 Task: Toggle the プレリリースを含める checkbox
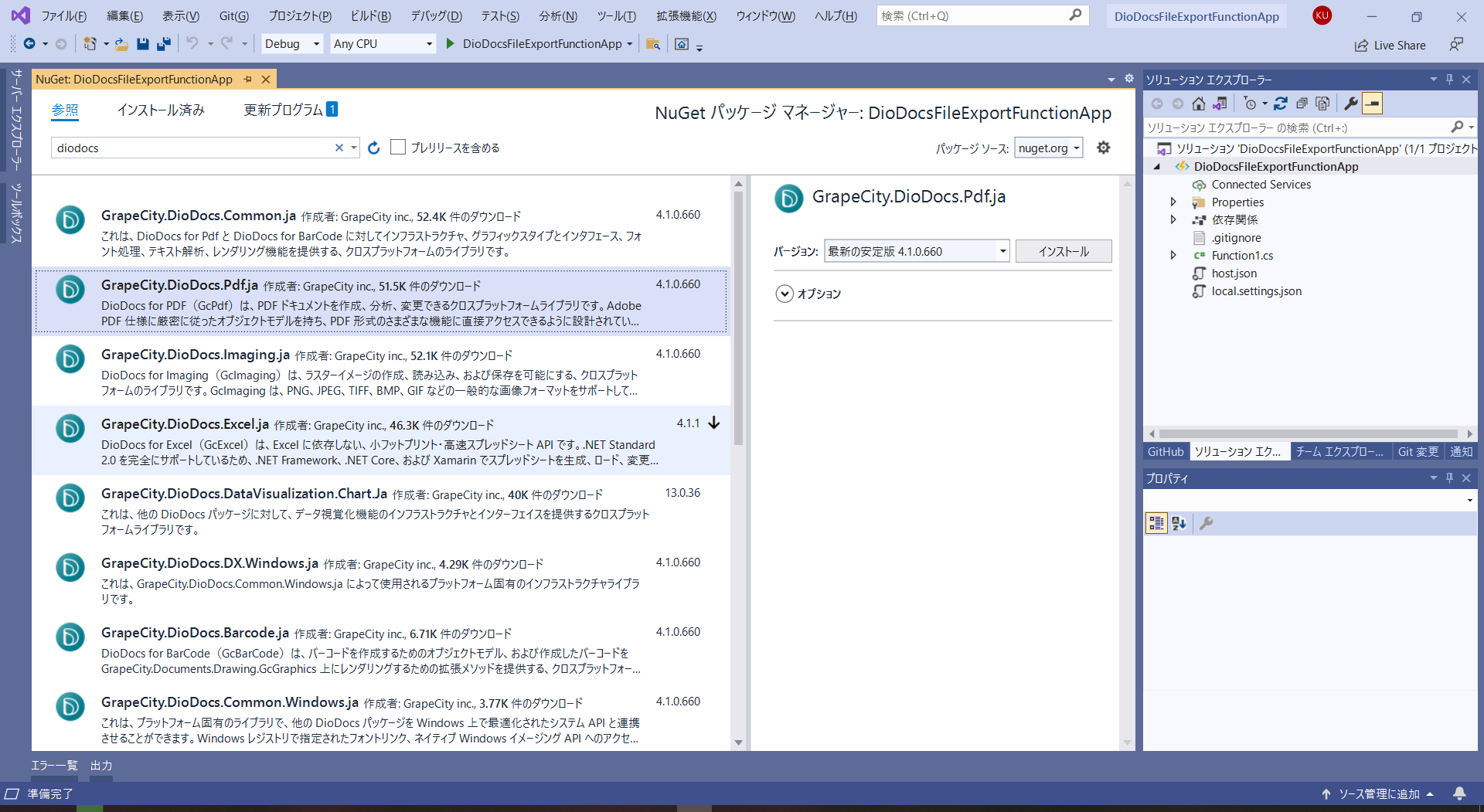click(x=398, y=147)
